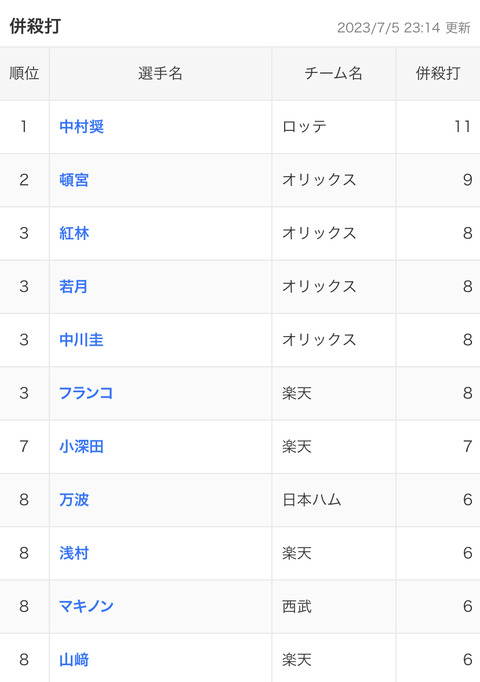This screenshot has width=480, height=682.
Task: Open player link 万波
Action: point(74,500)
